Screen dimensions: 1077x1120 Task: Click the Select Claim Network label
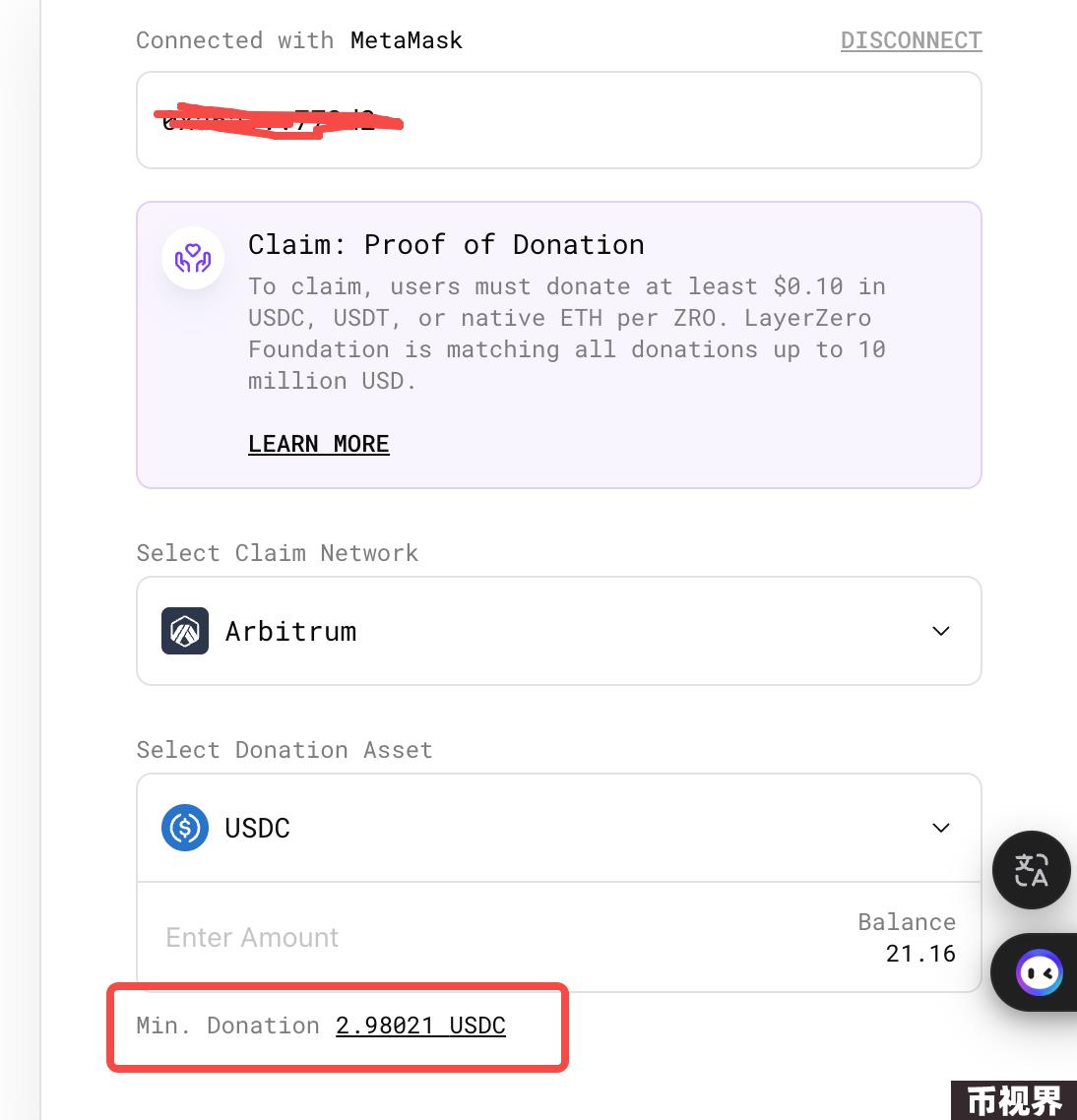click(278, 553)
